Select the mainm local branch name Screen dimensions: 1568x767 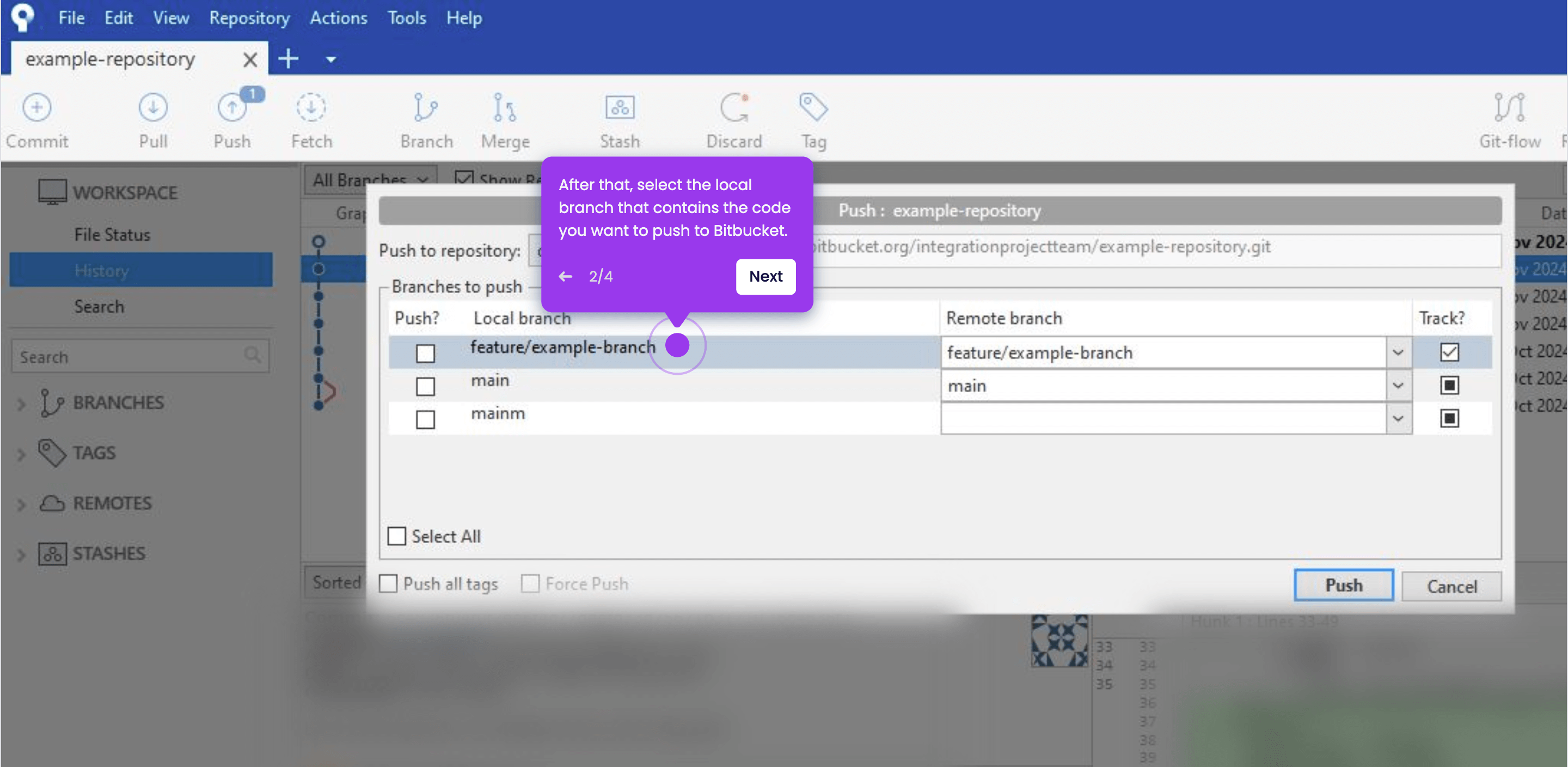pyautogui.click(x=497, y=413)
